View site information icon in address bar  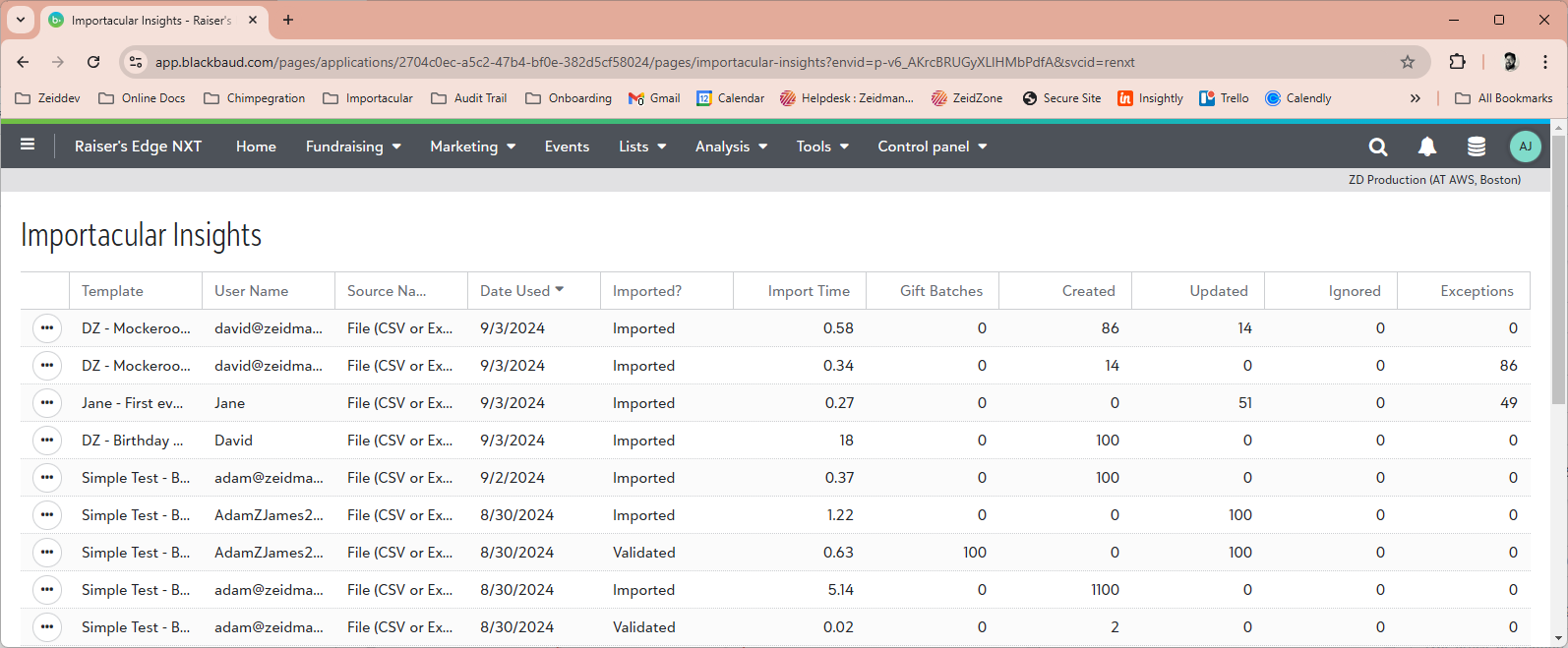coord(137,62)
